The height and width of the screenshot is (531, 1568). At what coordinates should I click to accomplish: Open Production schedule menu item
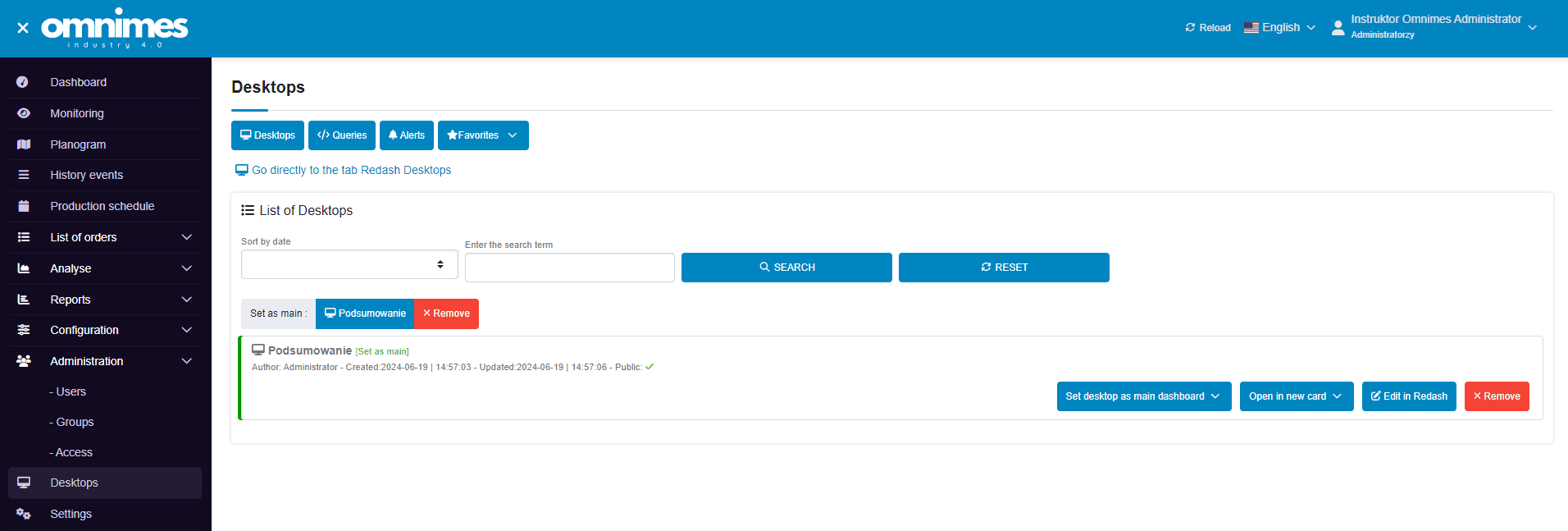click(102, 206)
